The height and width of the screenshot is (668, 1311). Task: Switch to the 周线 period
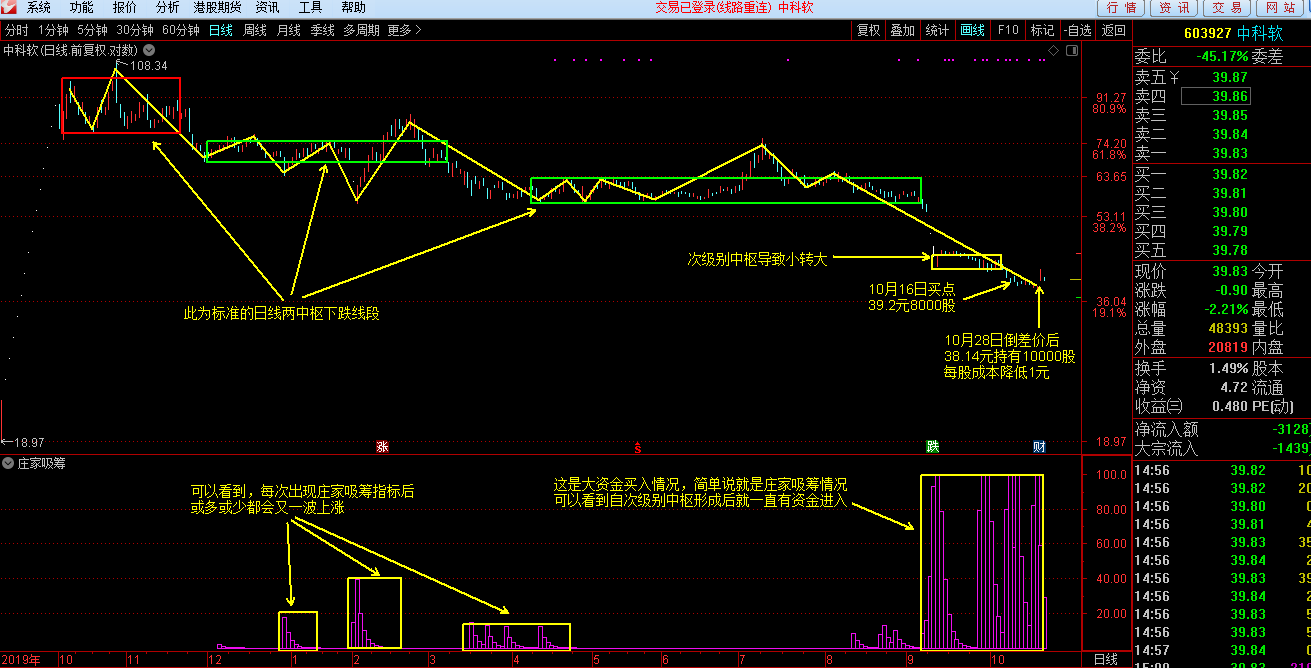(255, 30)
